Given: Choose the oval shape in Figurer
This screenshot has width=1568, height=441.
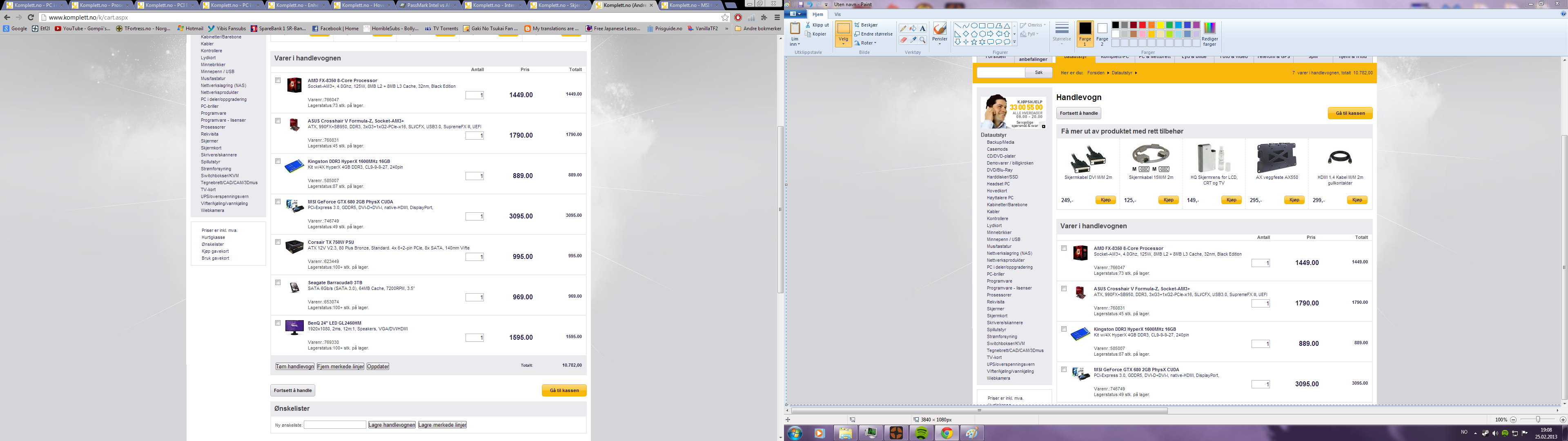Looking at the screenshot, I should click(974, 26).
